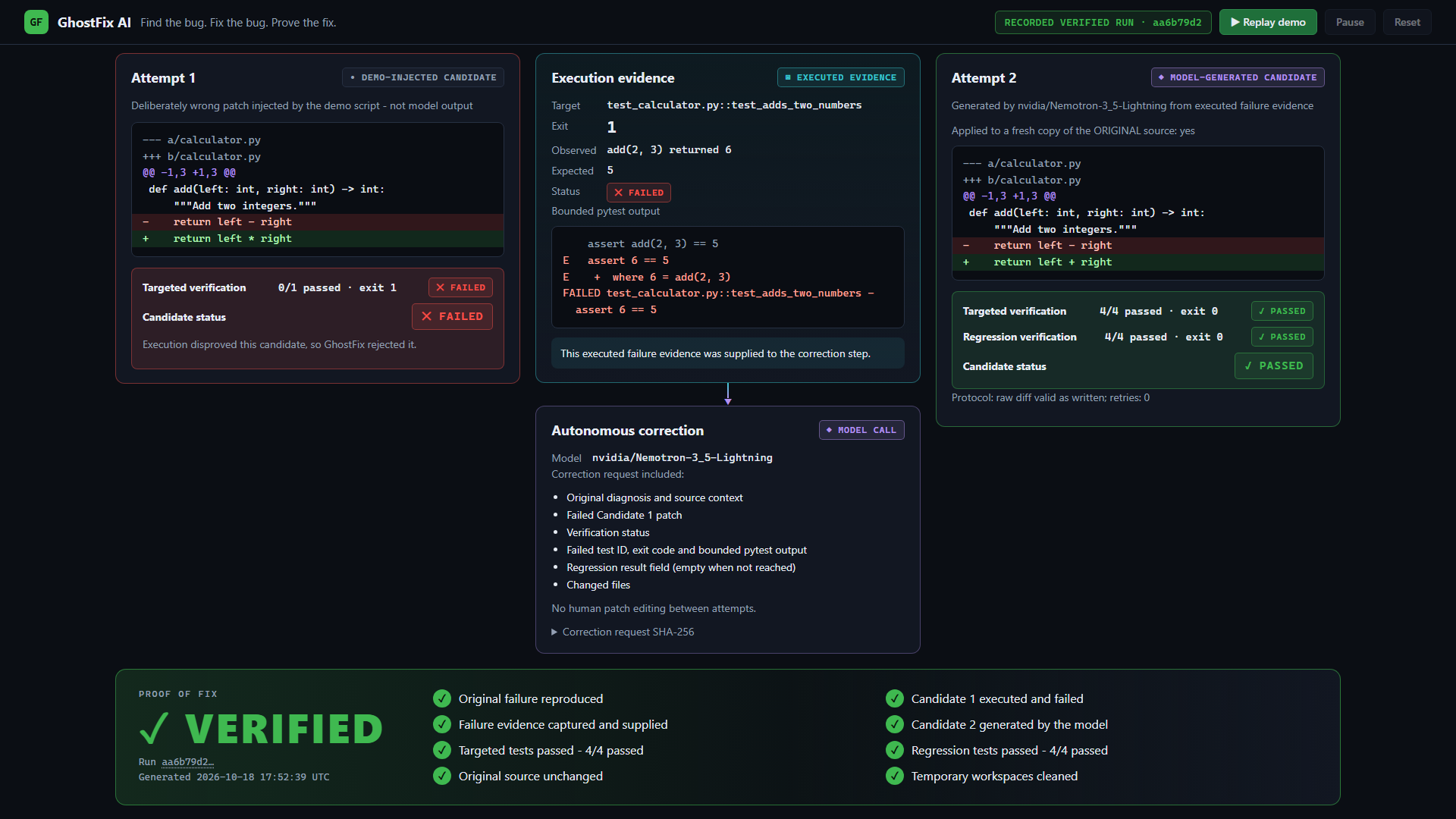
Task: Click '0/1 passed · exit 1' result text
Action: click(337, 287)
